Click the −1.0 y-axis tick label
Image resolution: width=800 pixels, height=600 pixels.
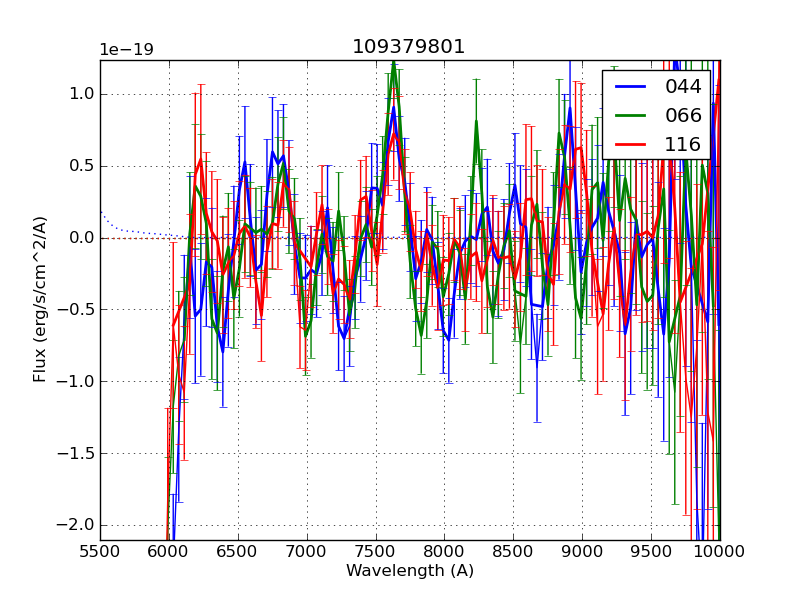point(76,381)
